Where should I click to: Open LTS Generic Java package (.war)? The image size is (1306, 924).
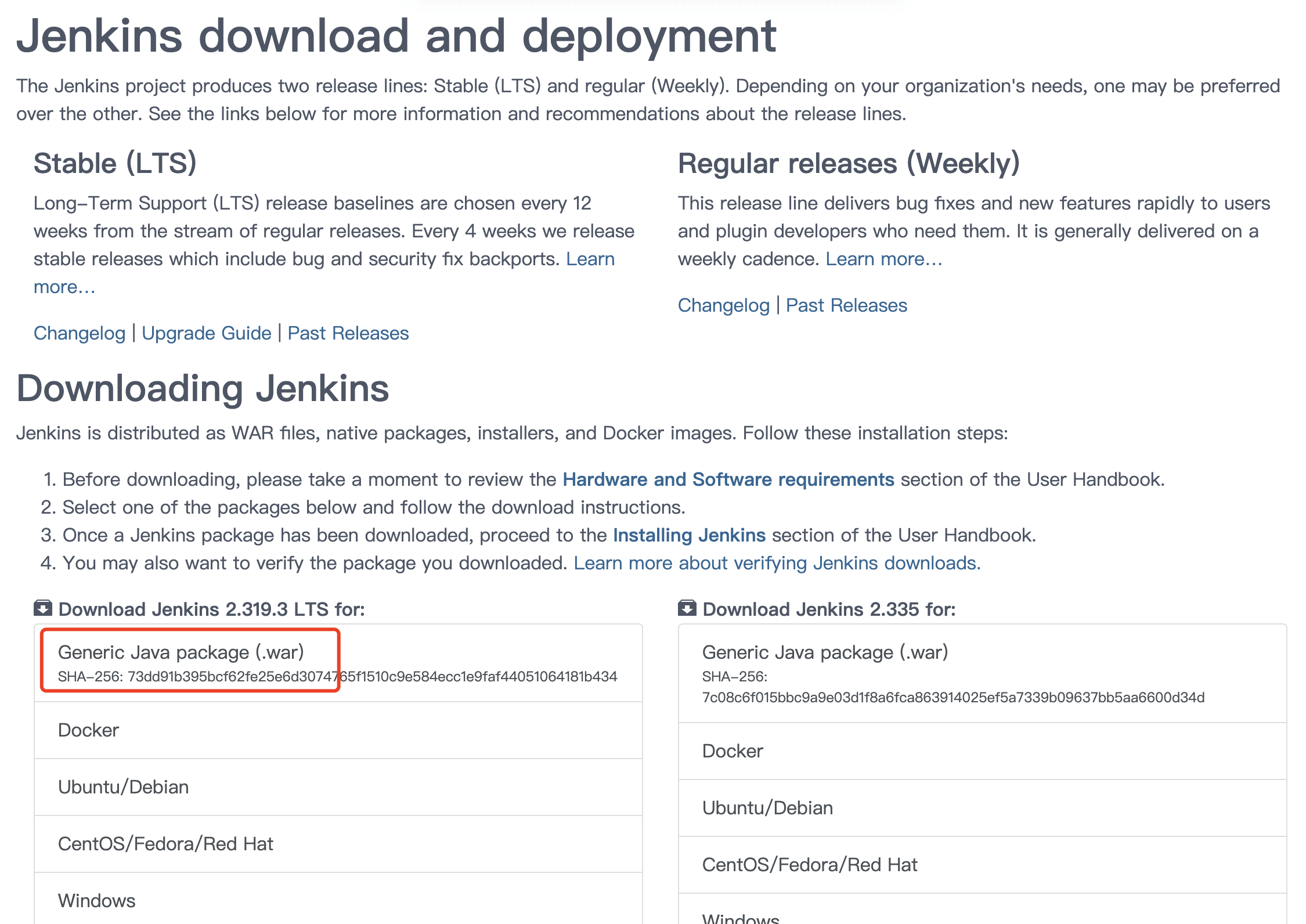(x=181, y=652)
